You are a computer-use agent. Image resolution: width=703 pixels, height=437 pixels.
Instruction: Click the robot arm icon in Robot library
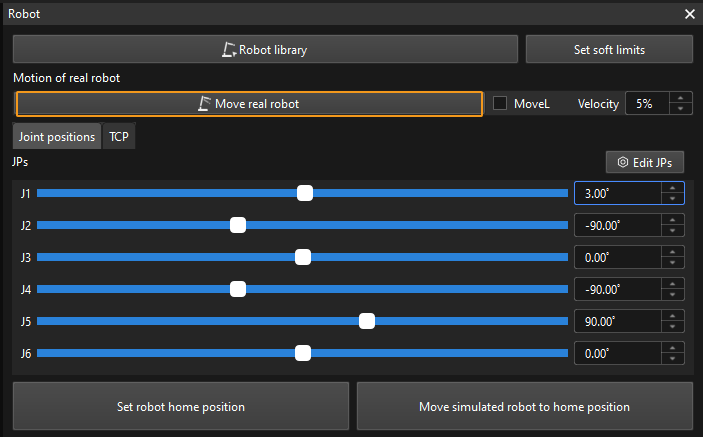(228, 49)
